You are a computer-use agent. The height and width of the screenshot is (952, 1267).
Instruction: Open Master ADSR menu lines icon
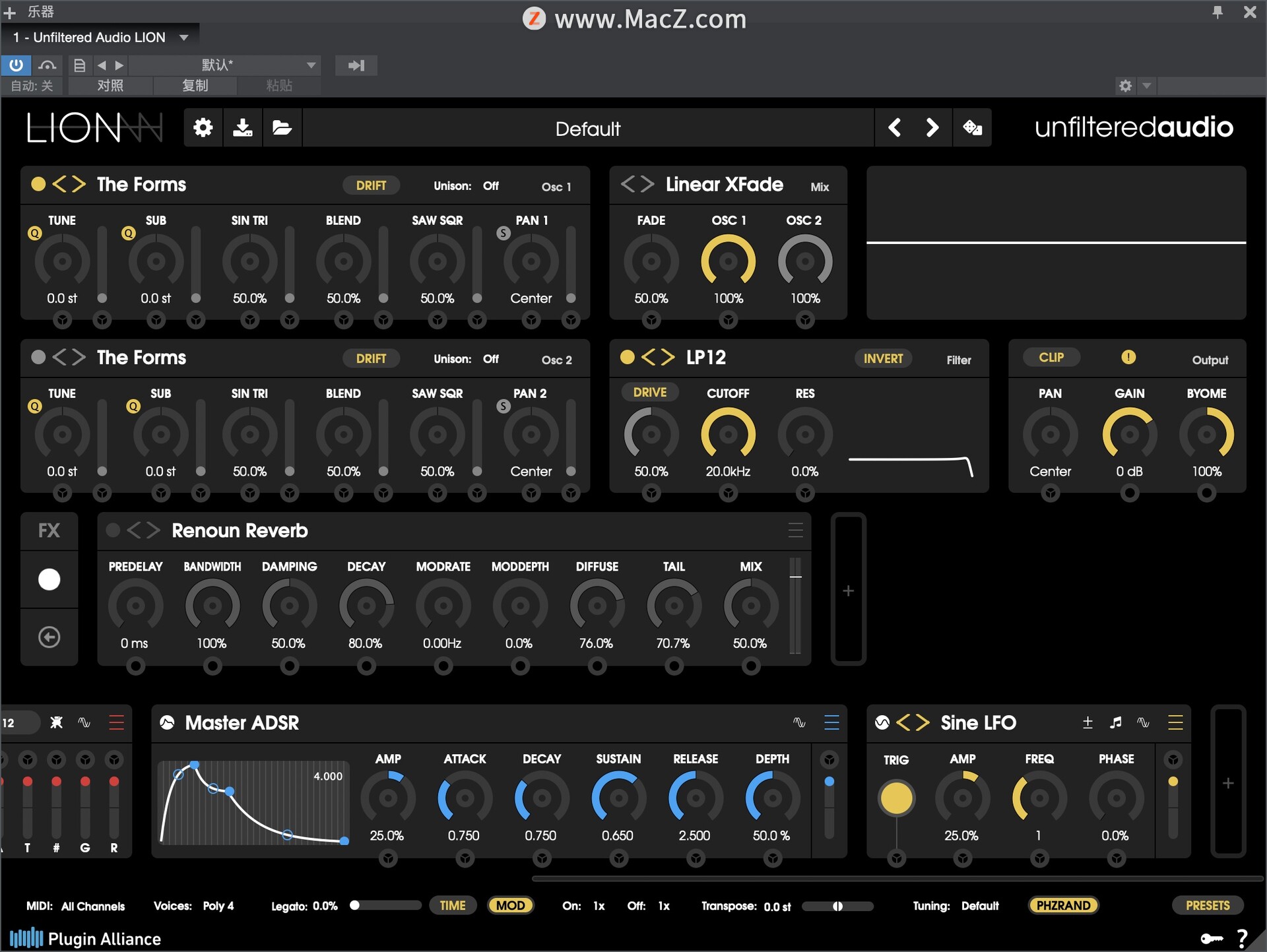(x=831, y=722)
